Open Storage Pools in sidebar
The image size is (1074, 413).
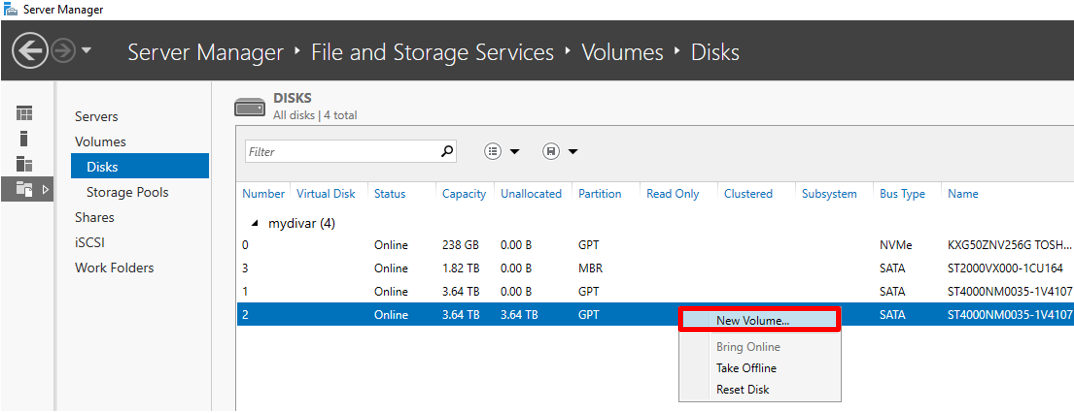(127, 192)
